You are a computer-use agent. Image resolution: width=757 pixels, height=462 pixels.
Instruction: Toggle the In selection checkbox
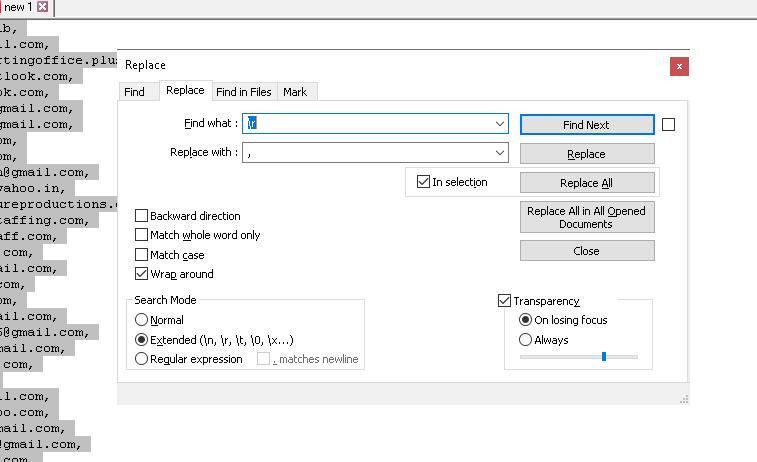423,182
